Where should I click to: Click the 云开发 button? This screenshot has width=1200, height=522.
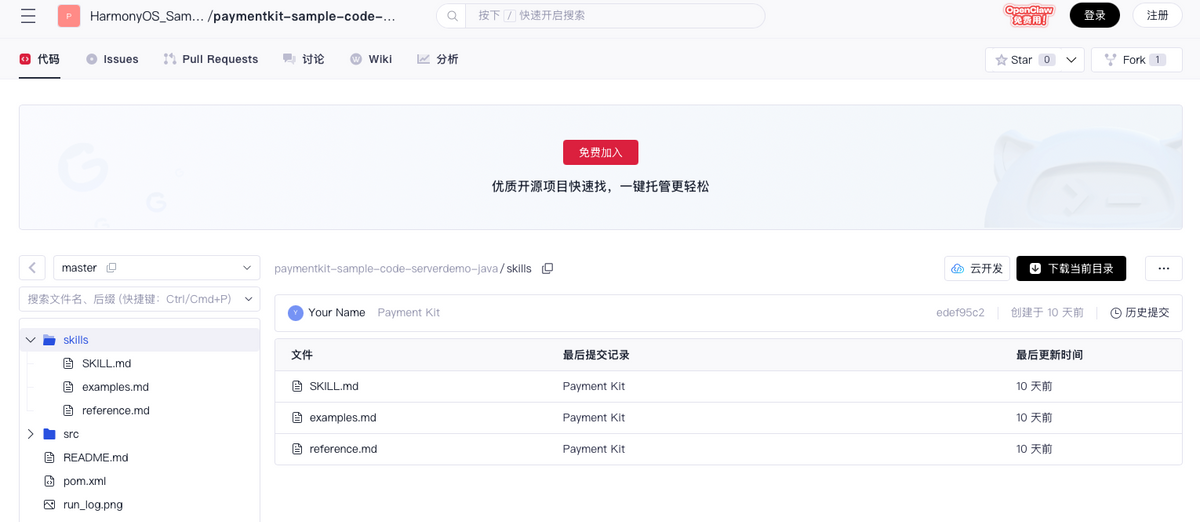pyautogui.click(x=977, y=268)
